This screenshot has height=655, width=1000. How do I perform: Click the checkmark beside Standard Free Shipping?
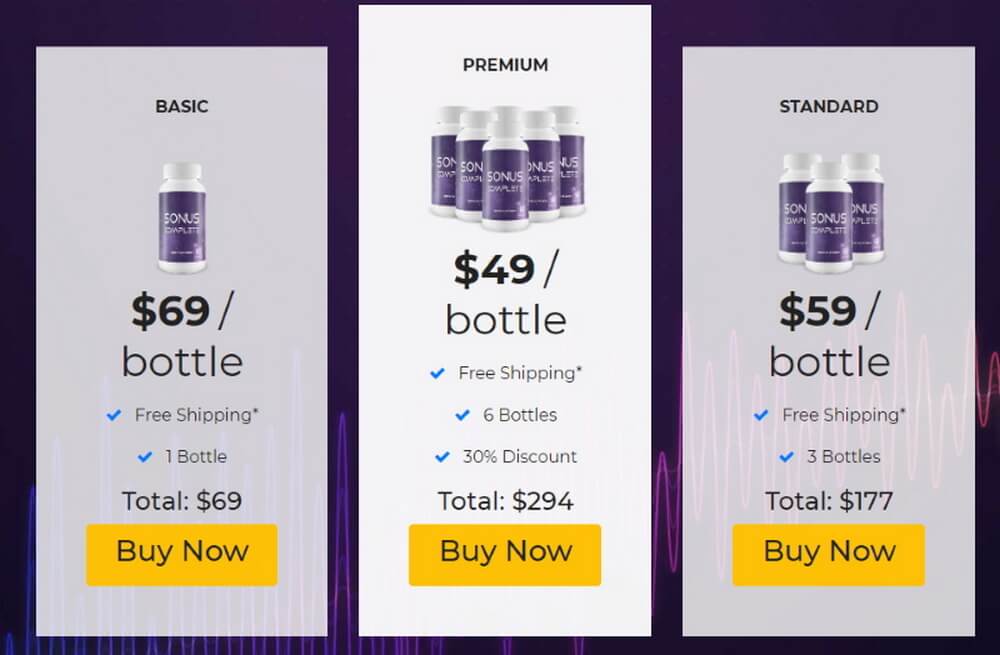[761, 415]
